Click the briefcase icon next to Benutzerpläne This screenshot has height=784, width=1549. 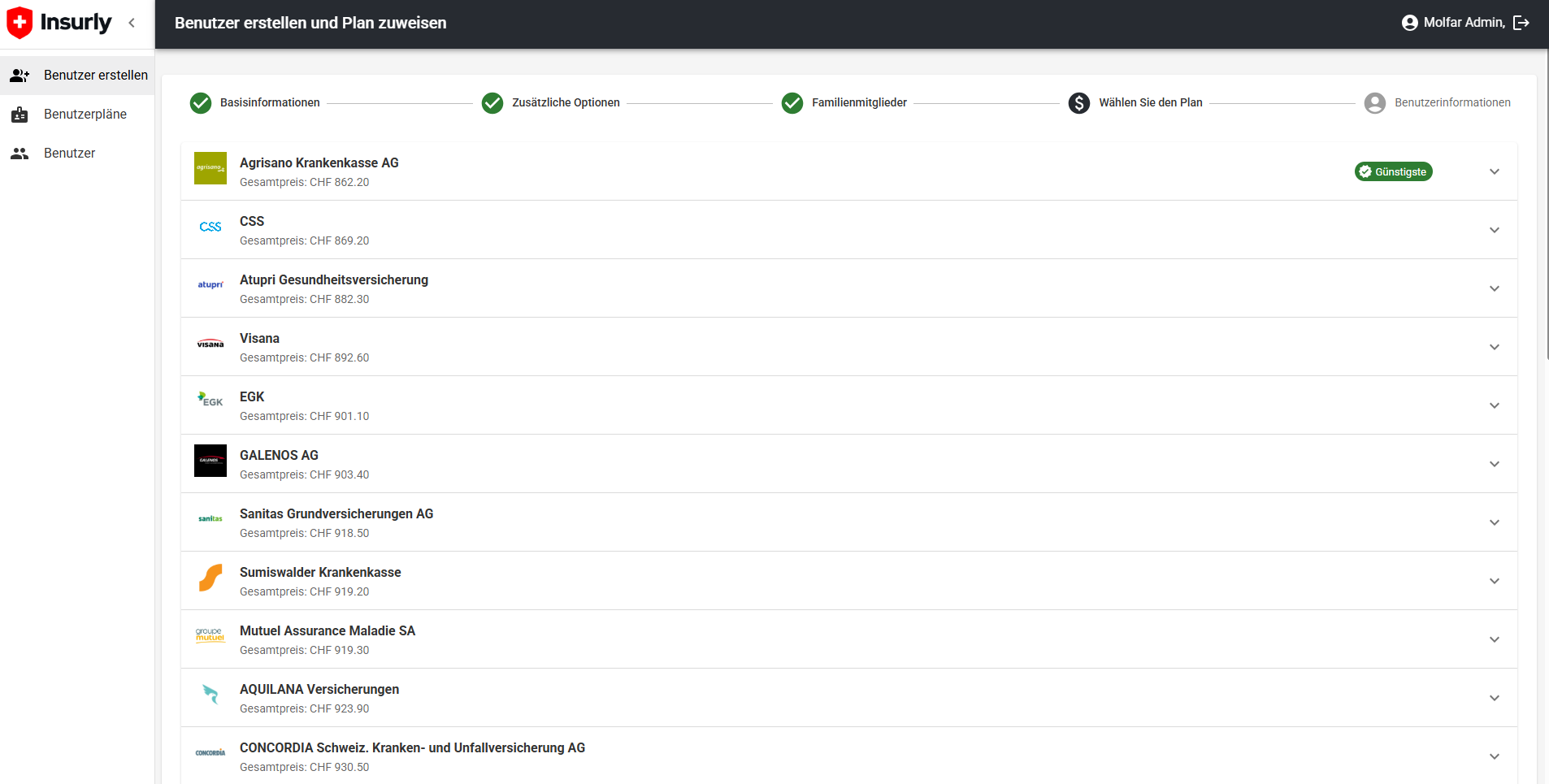coord(19,114)
